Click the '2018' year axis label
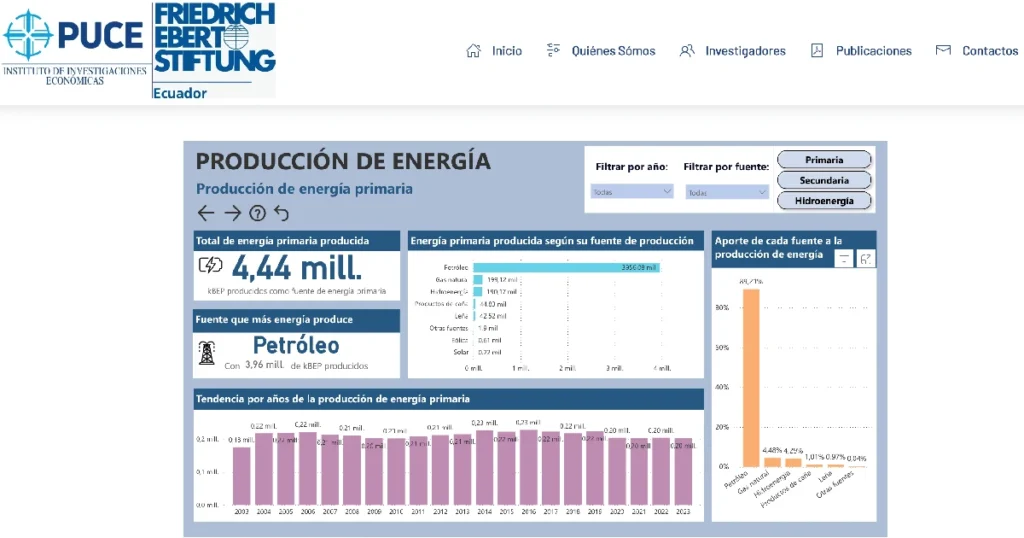Viewport: 1024px width, 538px height. point(573,512)
